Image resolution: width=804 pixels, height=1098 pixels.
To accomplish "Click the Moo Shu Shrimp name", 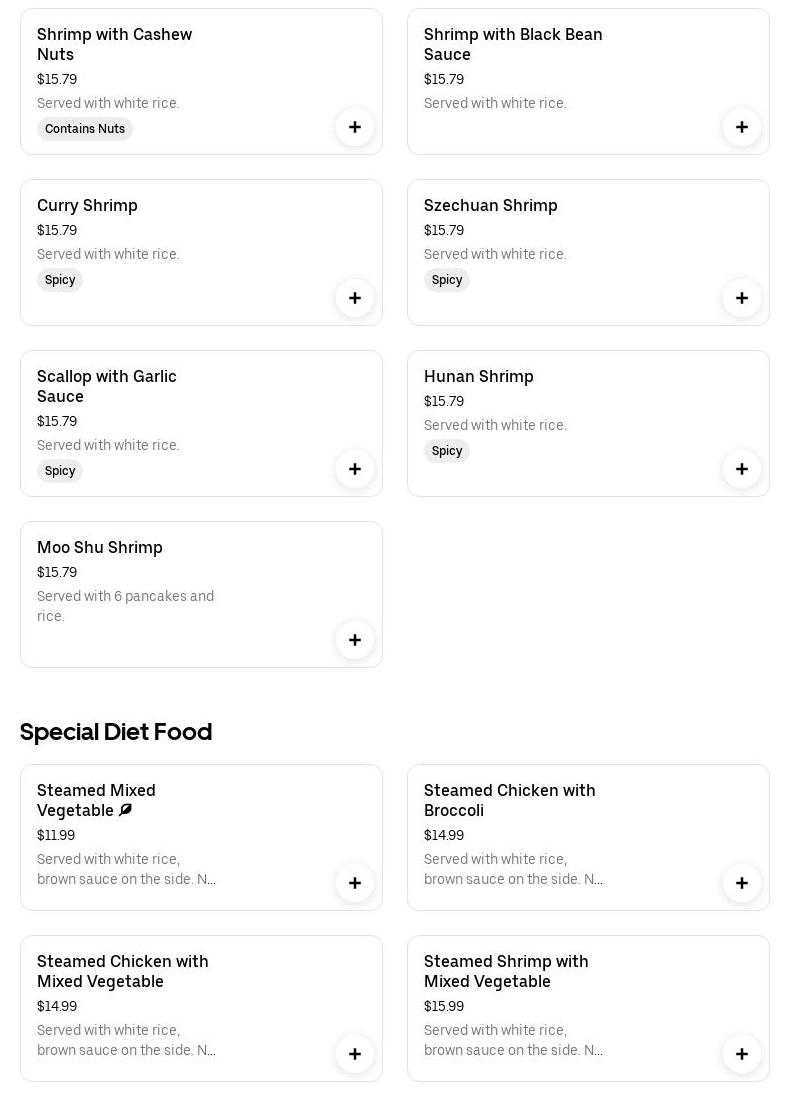I will coord(99,547).
